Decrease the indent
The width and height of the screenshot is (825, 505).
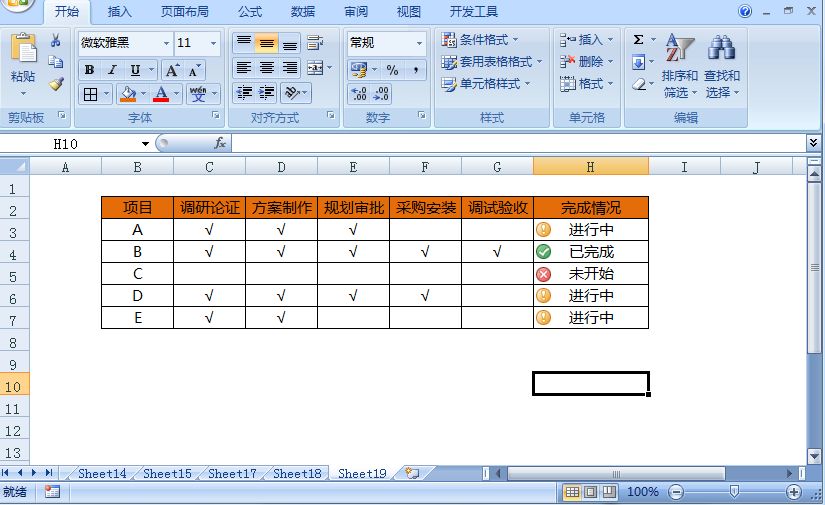(x=244, y=93)
